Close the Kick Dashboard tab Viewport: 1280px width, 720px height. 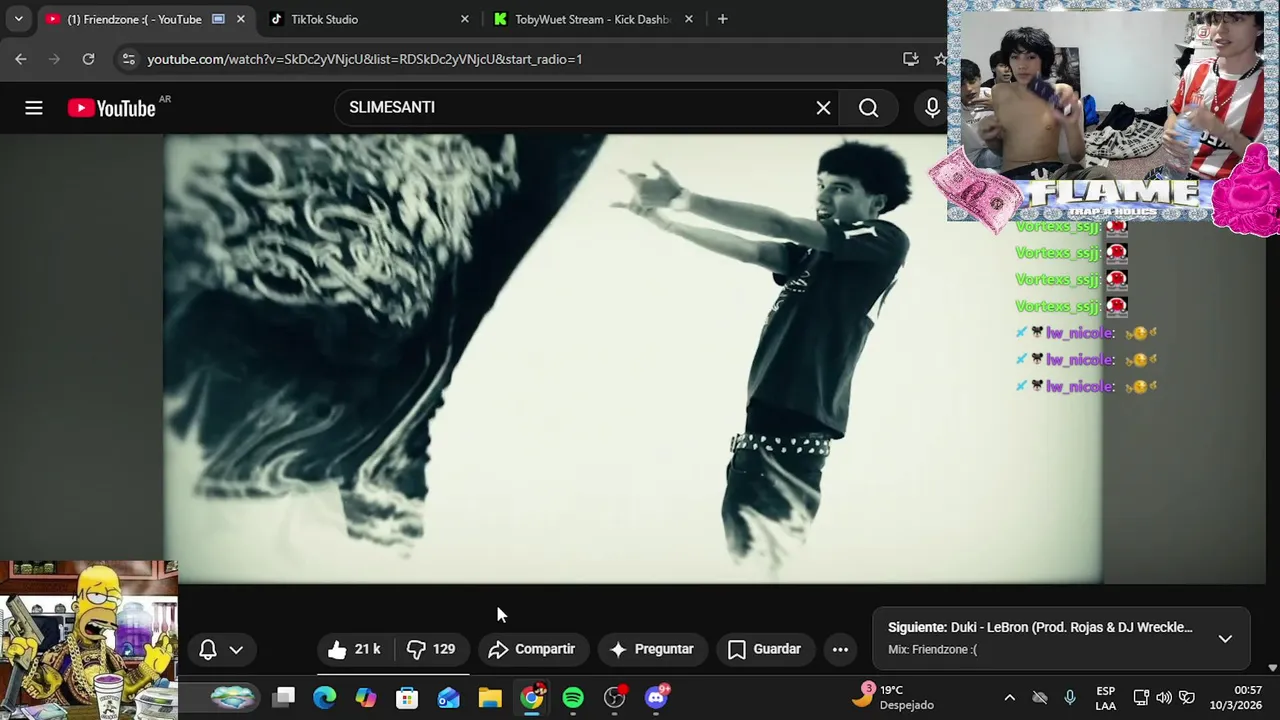(x=689, y=19)
